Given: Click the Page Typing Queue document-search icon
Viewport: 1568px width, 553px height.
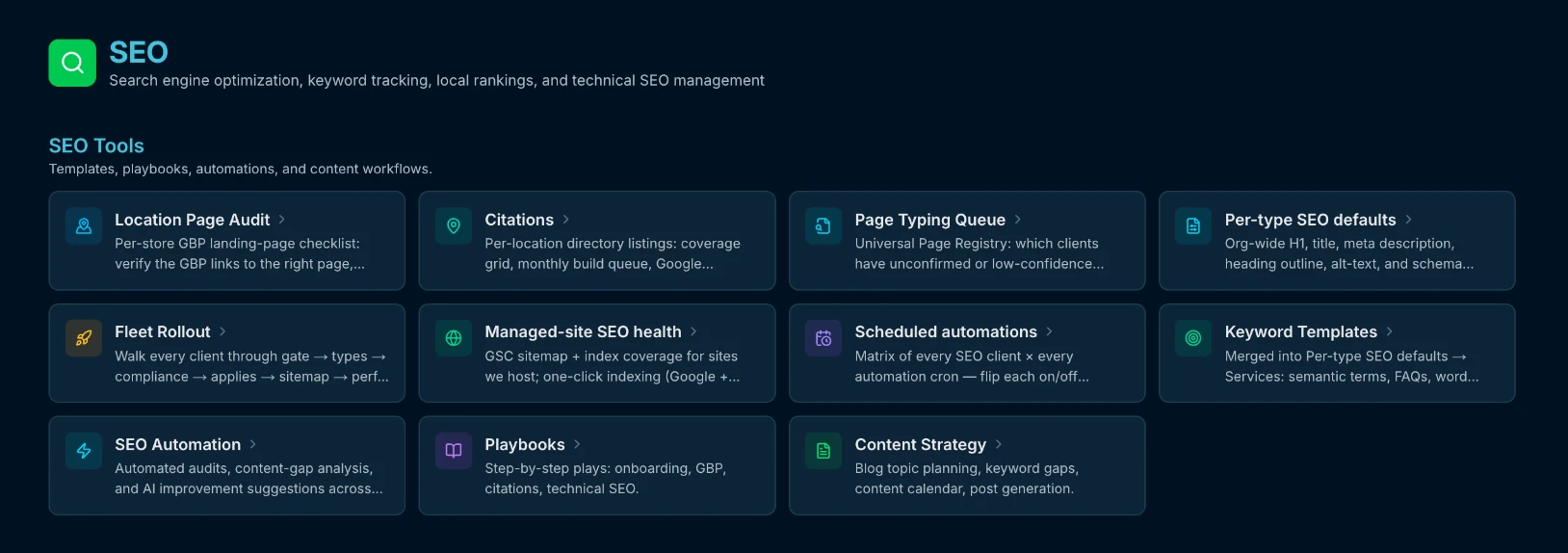Looking at the screenshot, I should click(x=823, y=226).
